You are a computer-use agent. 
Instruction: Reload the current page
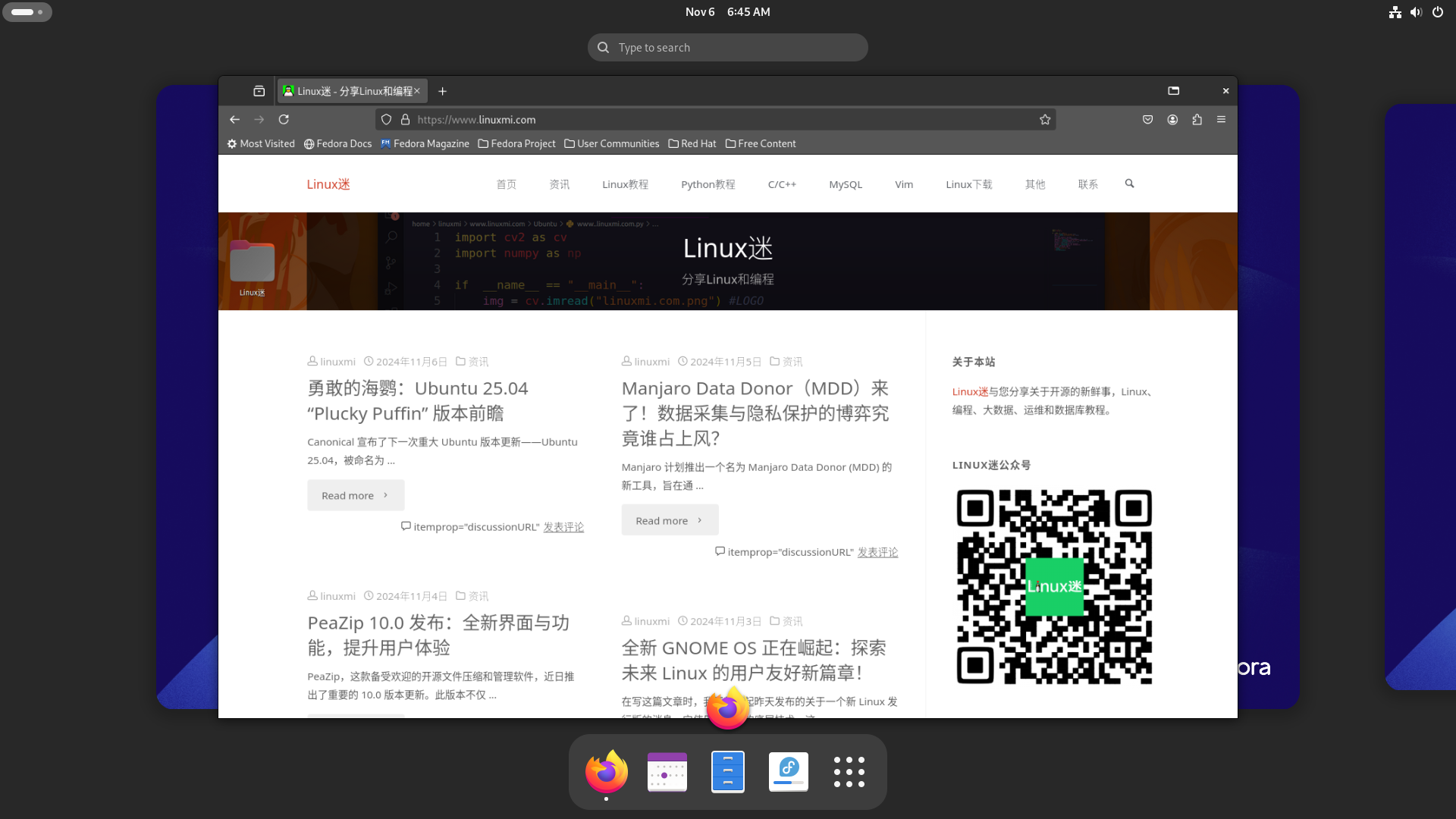pos(284,120)
